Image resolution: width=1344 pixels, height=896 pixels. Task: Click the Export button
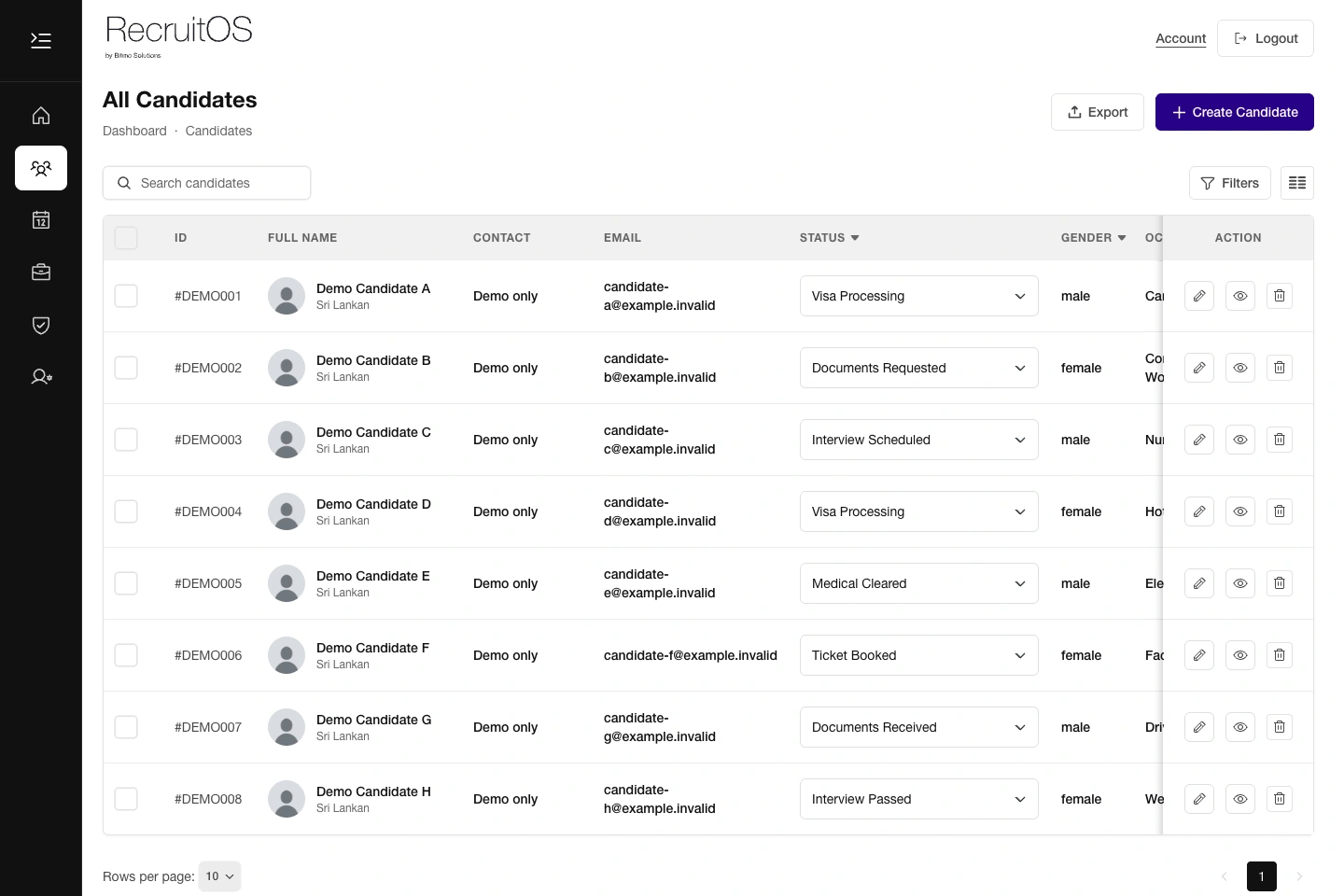pos(1098,112)
